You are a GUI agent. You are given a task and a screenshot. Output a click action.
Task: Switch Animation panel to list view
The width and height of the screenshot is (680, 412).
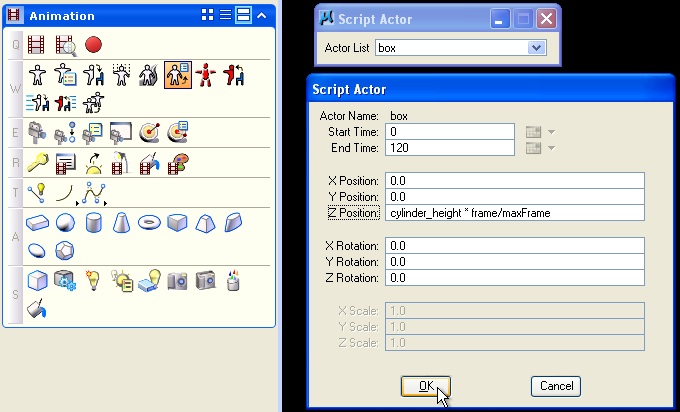pyautogui.click(x=225, y=15)
